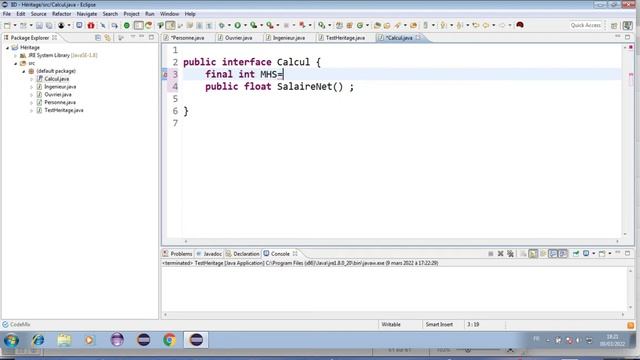Click the Debug bug icon in toolbar
The height and width of the screenshot is (360, 640).
[222, 25]
